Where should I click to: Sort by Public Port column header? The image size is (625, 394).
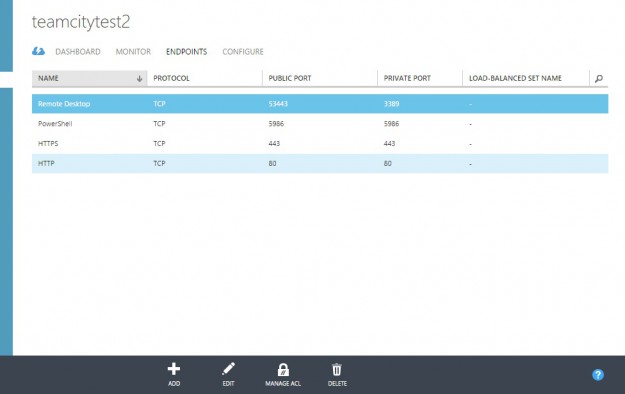pyautogui.click(x=290, y=78)
